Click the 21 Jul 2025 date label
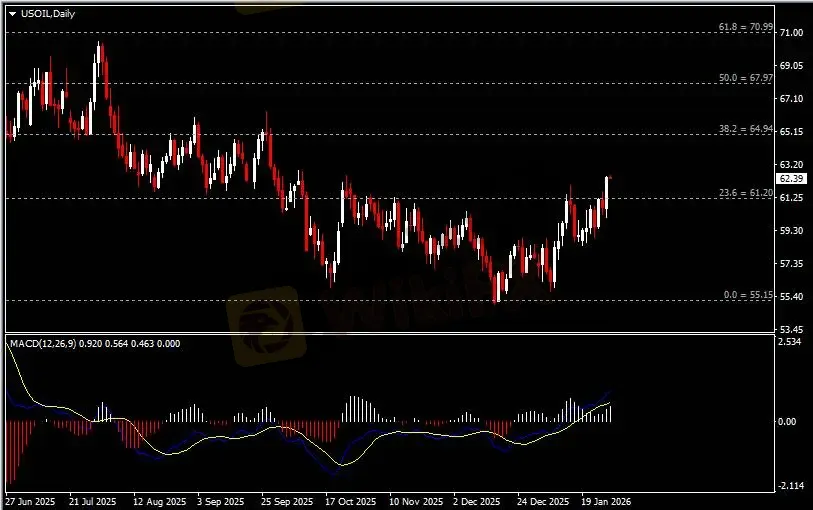This screenshot has height=510, width=813. 93,502
